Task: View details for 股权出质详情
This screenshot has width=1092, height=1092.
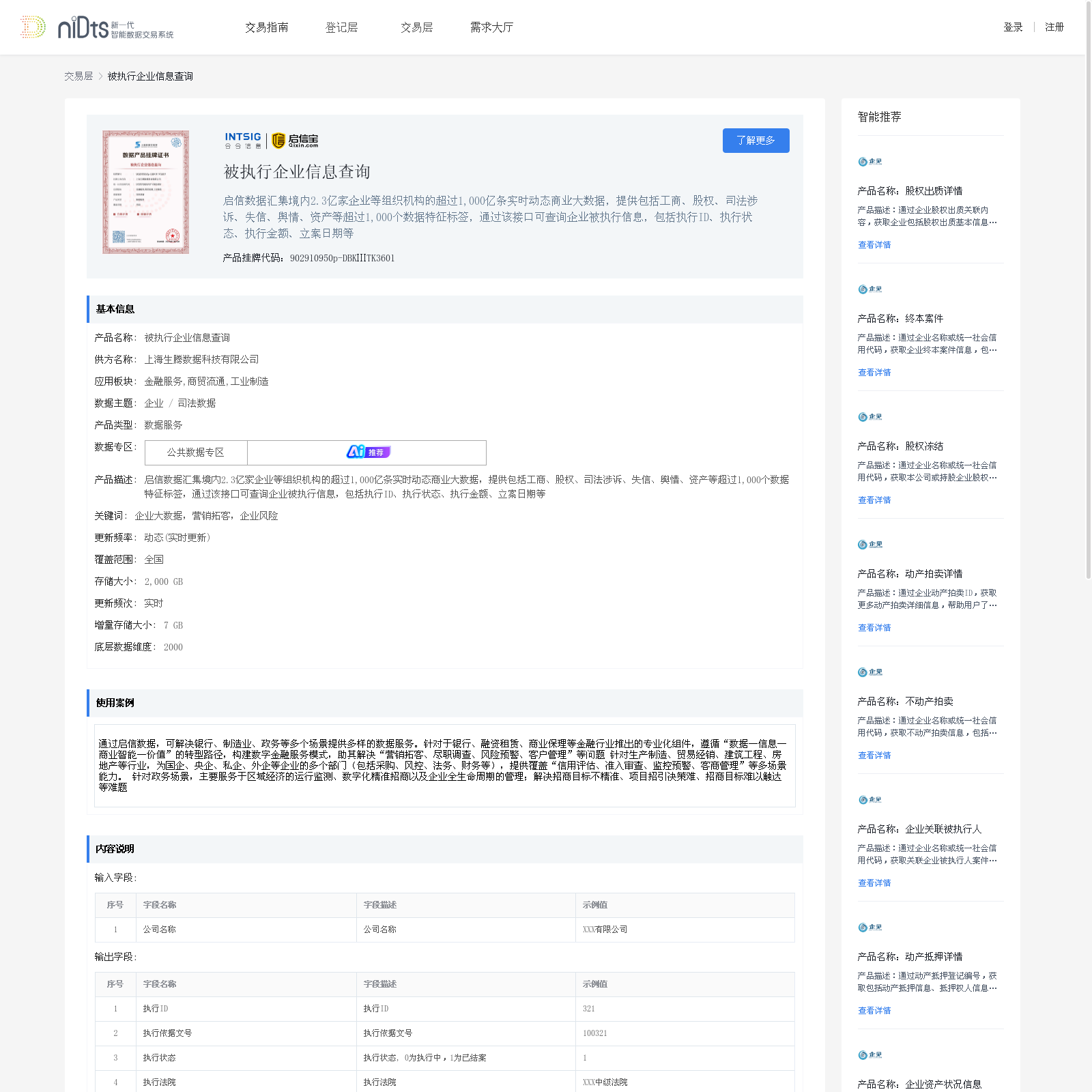Action: pyautogui.click(x=874, y=245)
